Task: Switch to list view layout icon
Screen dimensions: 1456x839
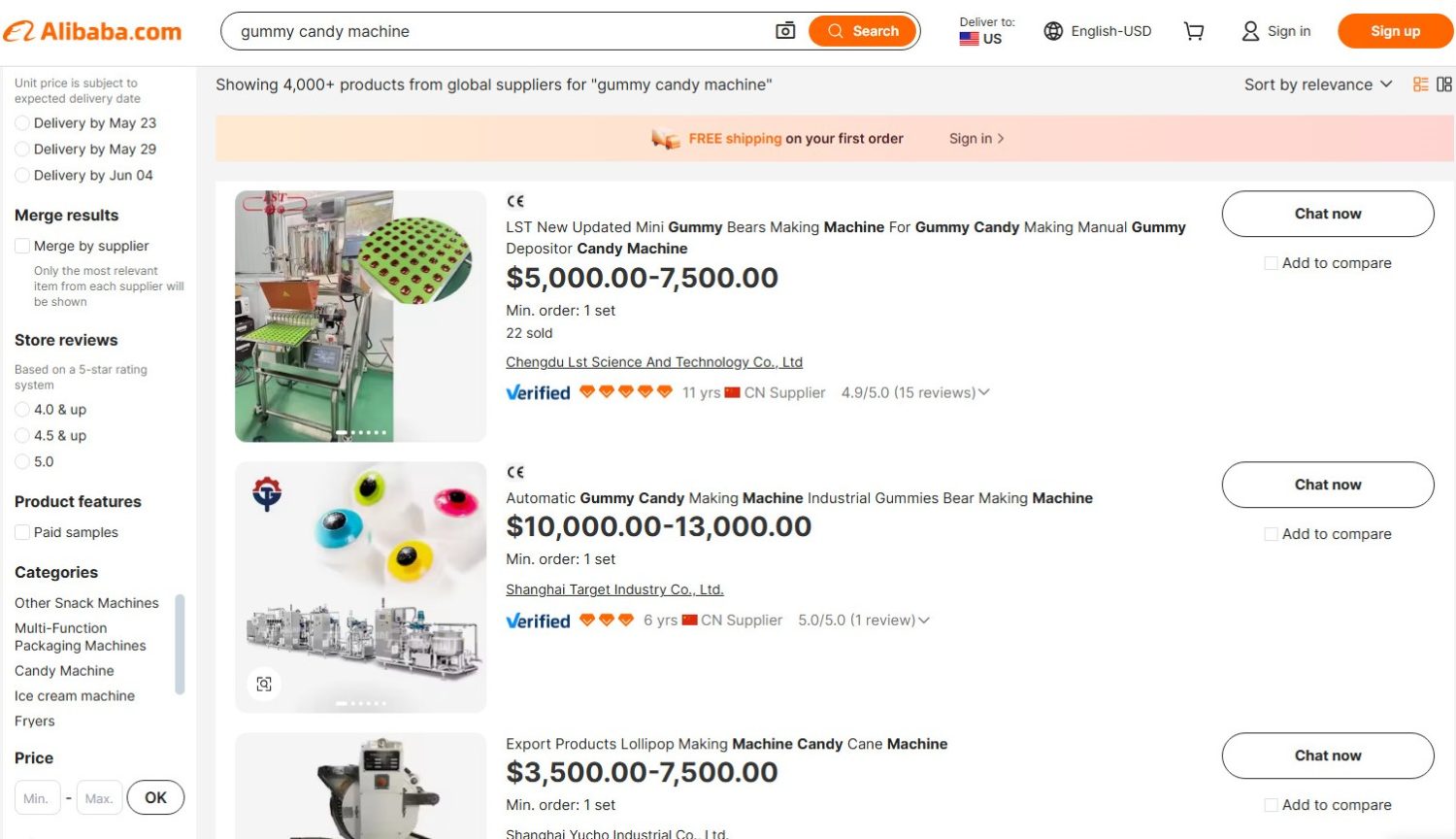Action: coord(1420,84)
